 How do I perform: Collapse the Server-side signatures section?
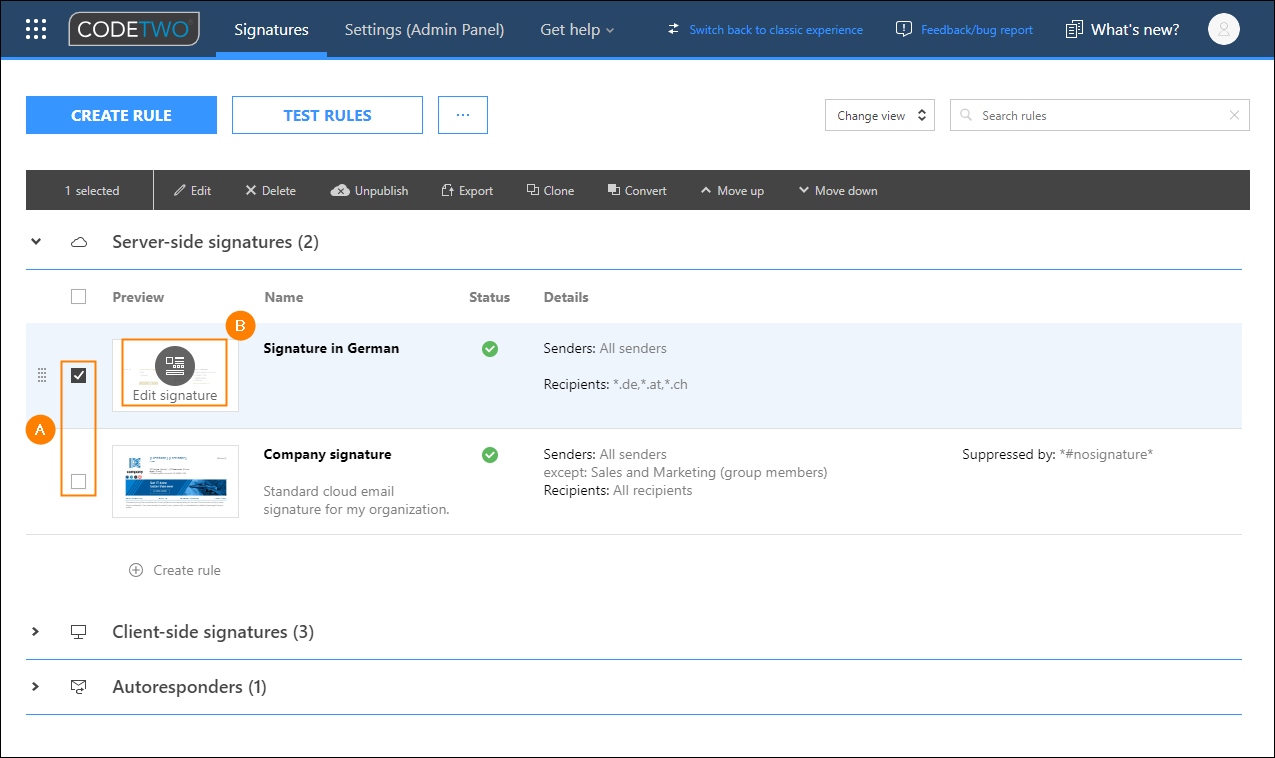pos(36,241)
